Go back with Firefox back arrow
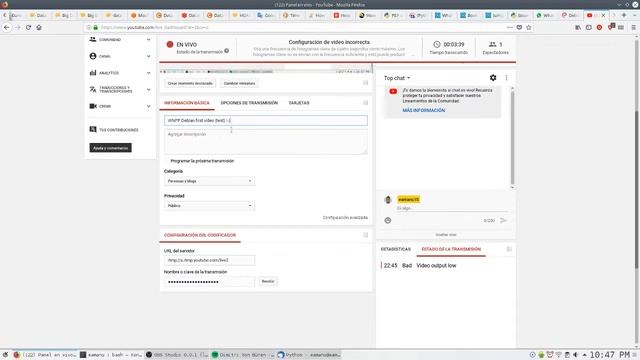Screen dimensions: 640x360 tap(7, 27)
